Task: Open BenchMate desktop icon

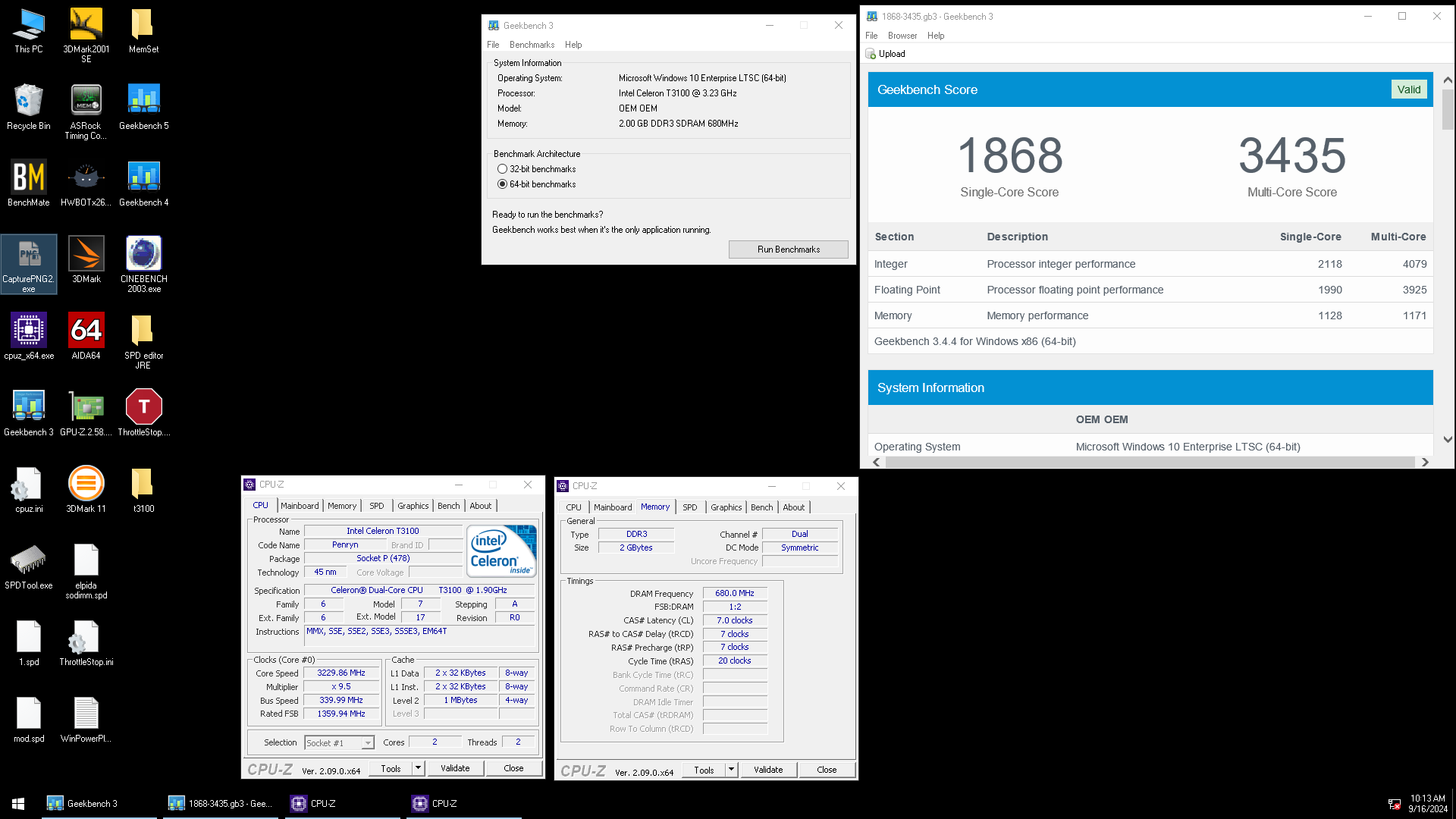Action: click(29, 184)
